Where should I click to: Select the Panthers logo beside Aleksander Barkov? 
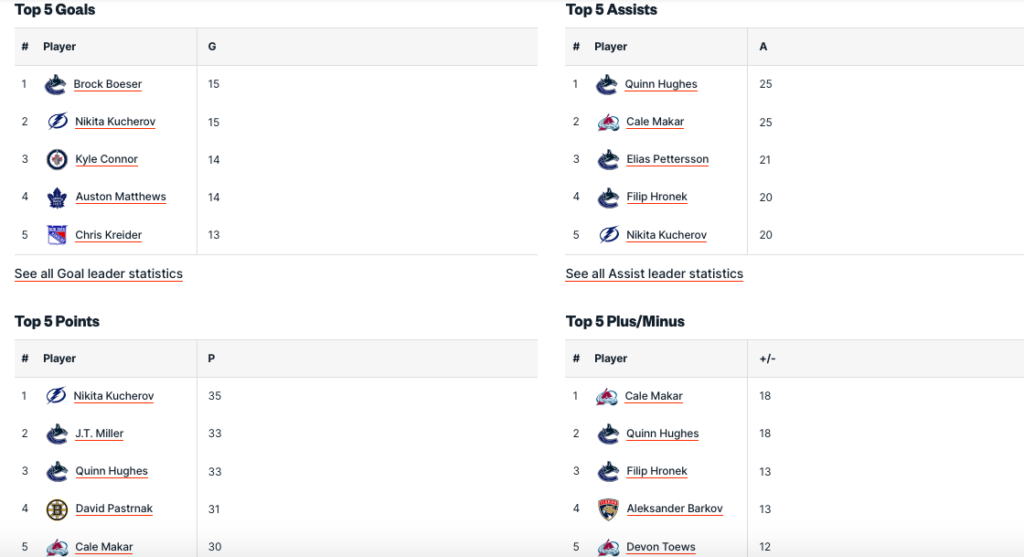pyautogui.click(x=608, y=510)
